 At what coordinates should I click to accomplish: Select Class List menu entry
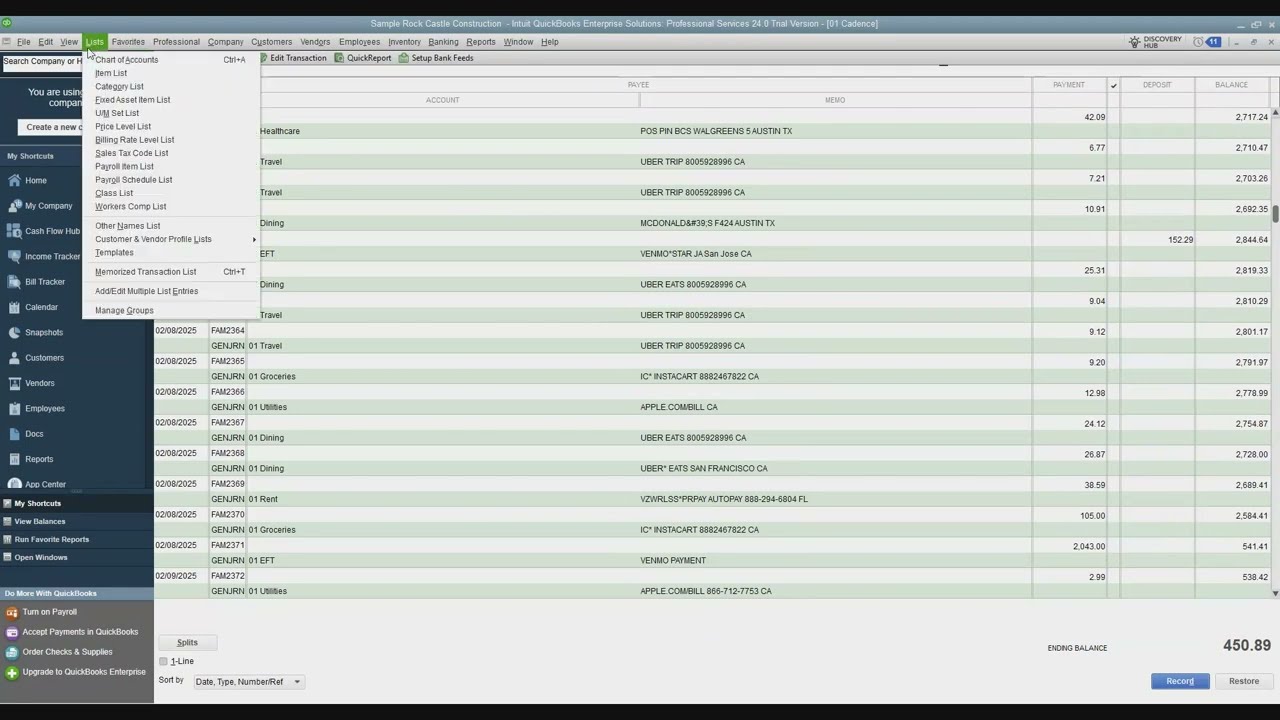click(171, 193)
